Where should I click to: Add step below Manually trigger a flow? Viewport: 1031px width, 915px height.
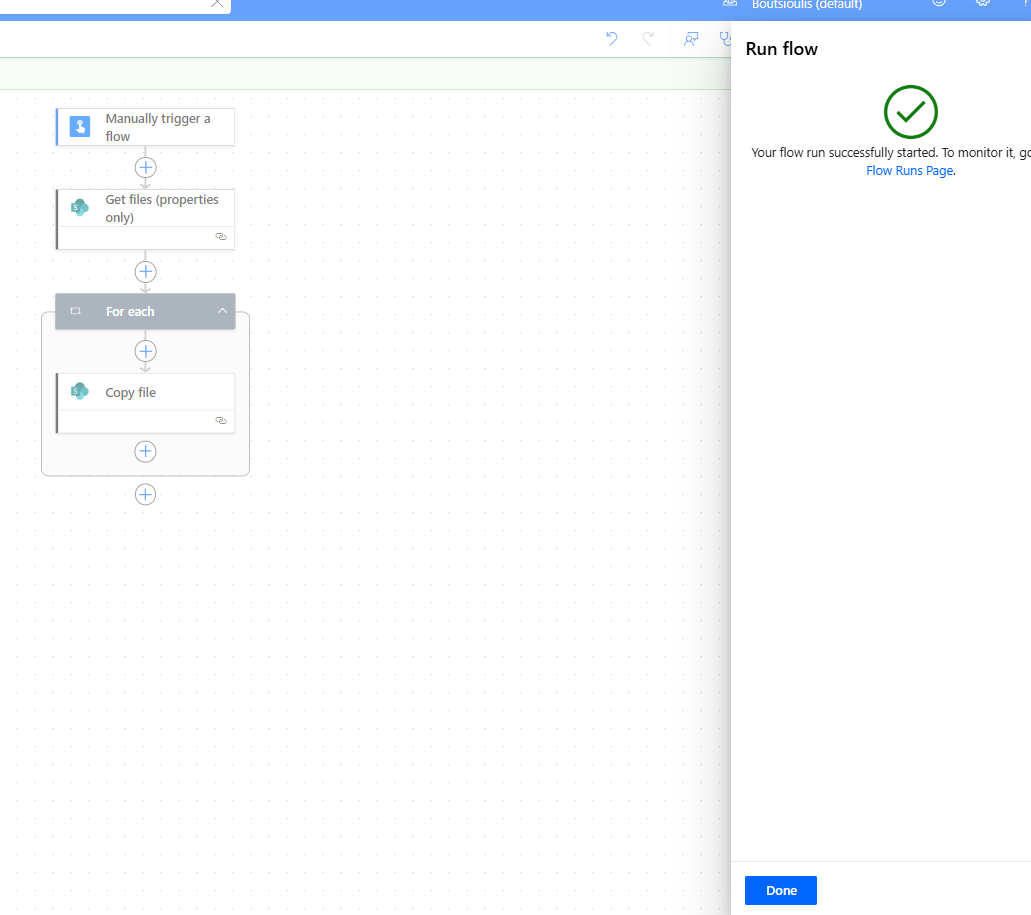pos(145,167)
